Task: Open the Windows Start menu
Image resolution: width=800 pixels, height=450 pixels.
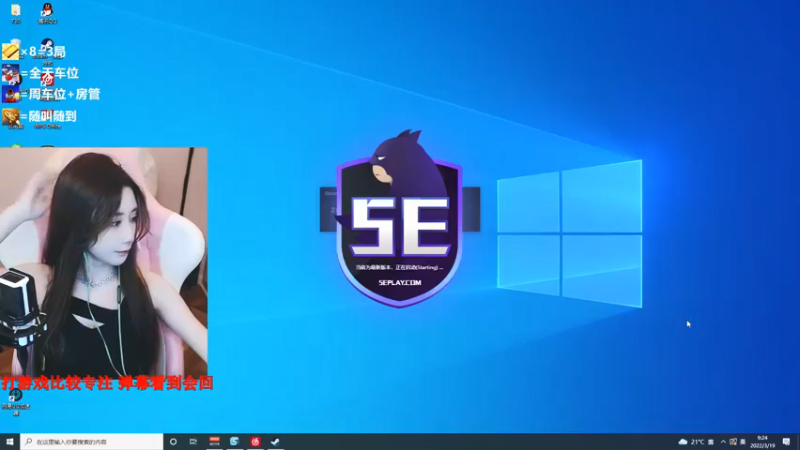Action: pyautogui.click(x=10, y=442)
